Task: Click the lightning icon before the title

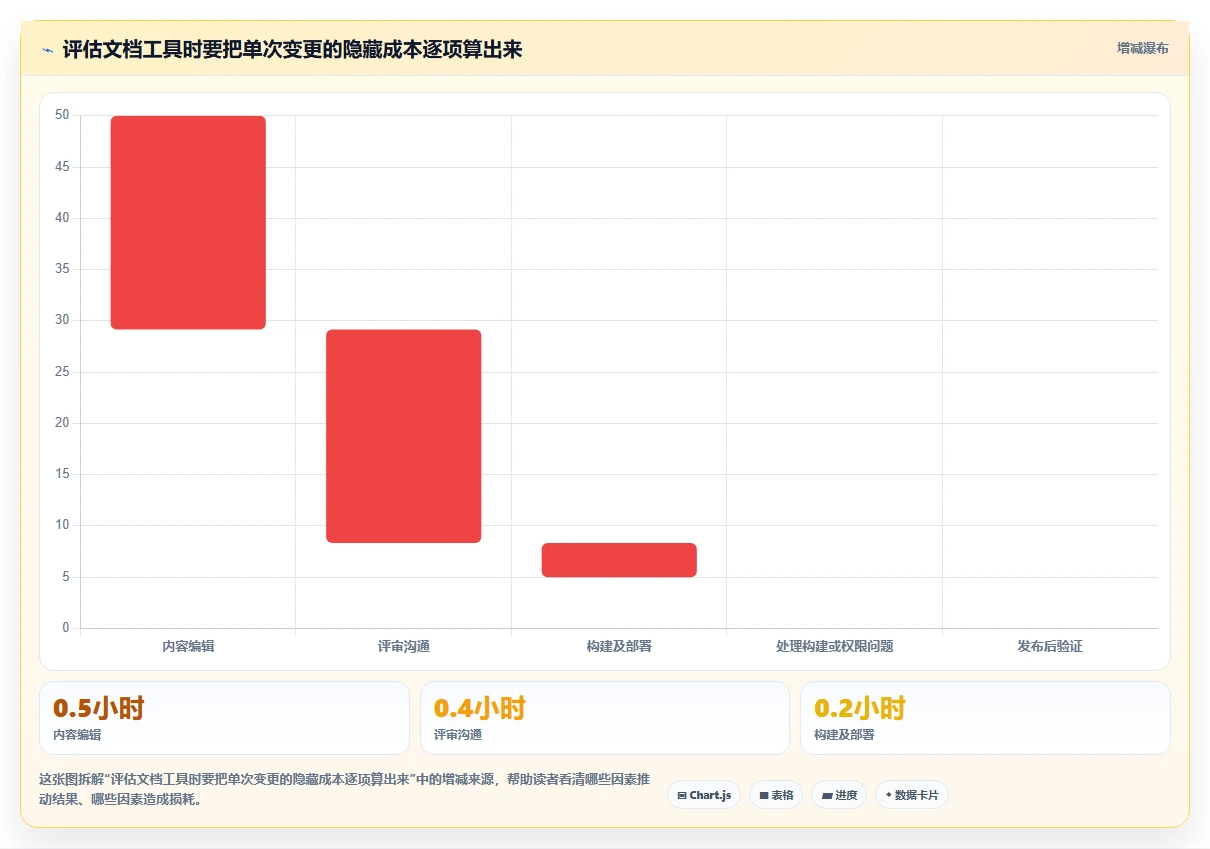Action: coord(48,49)
